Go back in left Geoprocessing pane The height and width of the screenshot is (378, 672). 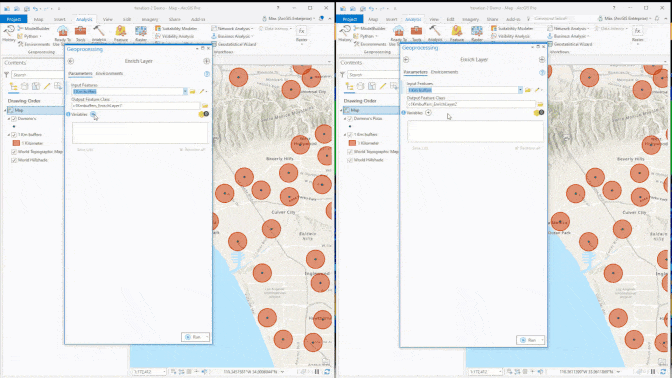[71, 61]
